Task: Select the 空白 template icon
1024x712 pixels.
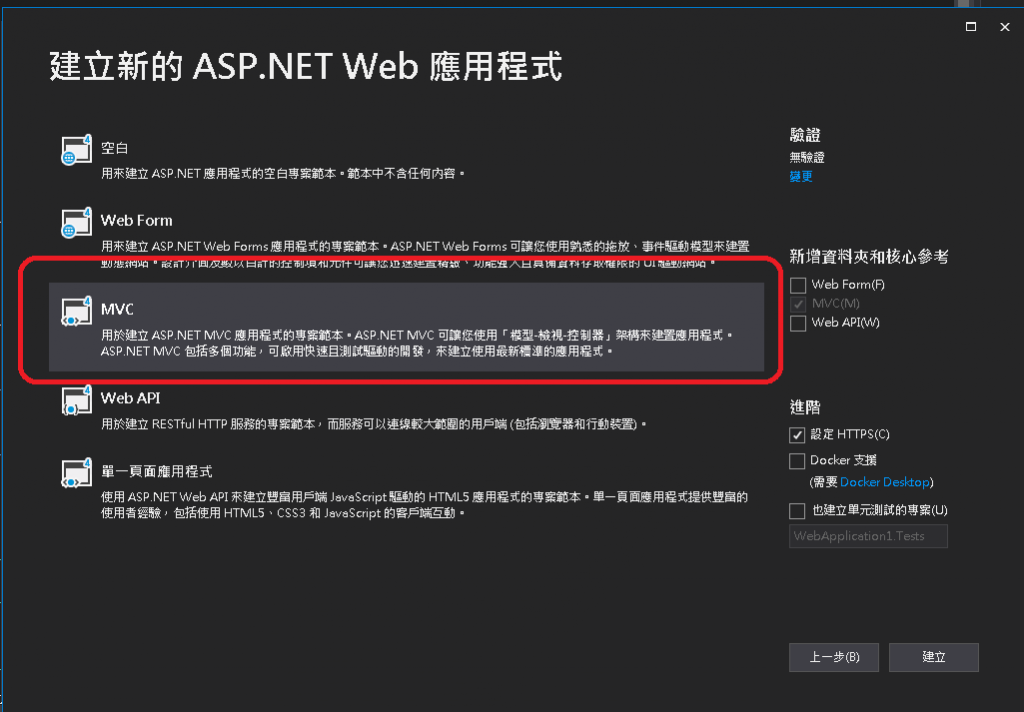Action: (76, 150)
